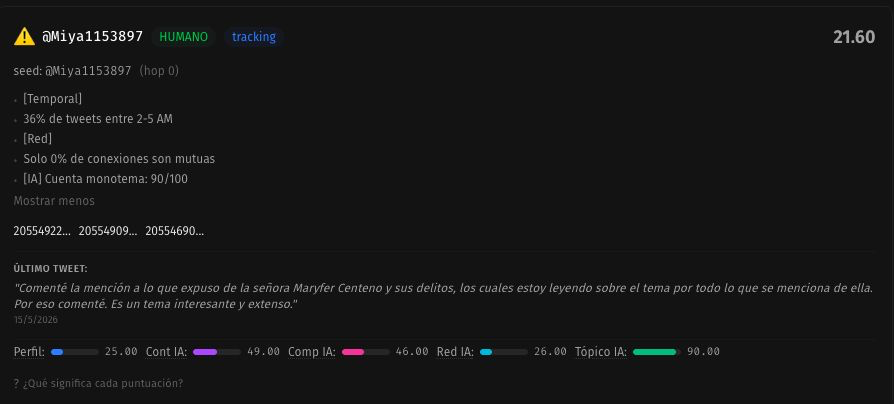Click the (hop 0) label
This screenshot has height=404, width=894.
coord(159,71)
